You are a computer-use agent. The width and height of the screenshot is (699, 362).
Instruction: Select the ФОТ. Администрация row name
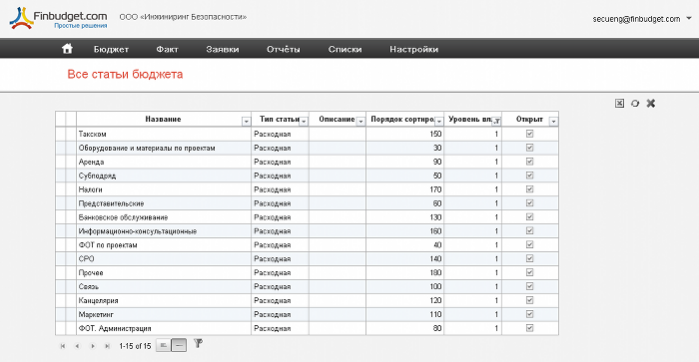115,328
